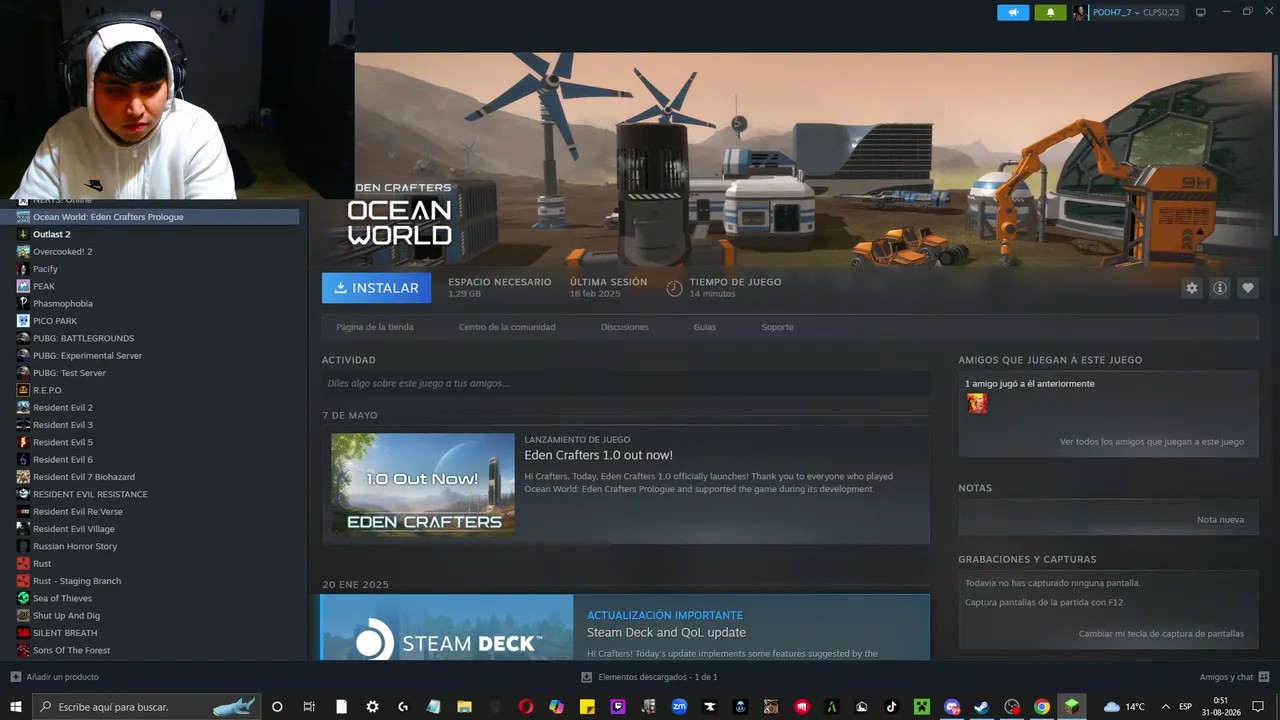
Task: Open the Soporte tab
Action: (777, 327)
